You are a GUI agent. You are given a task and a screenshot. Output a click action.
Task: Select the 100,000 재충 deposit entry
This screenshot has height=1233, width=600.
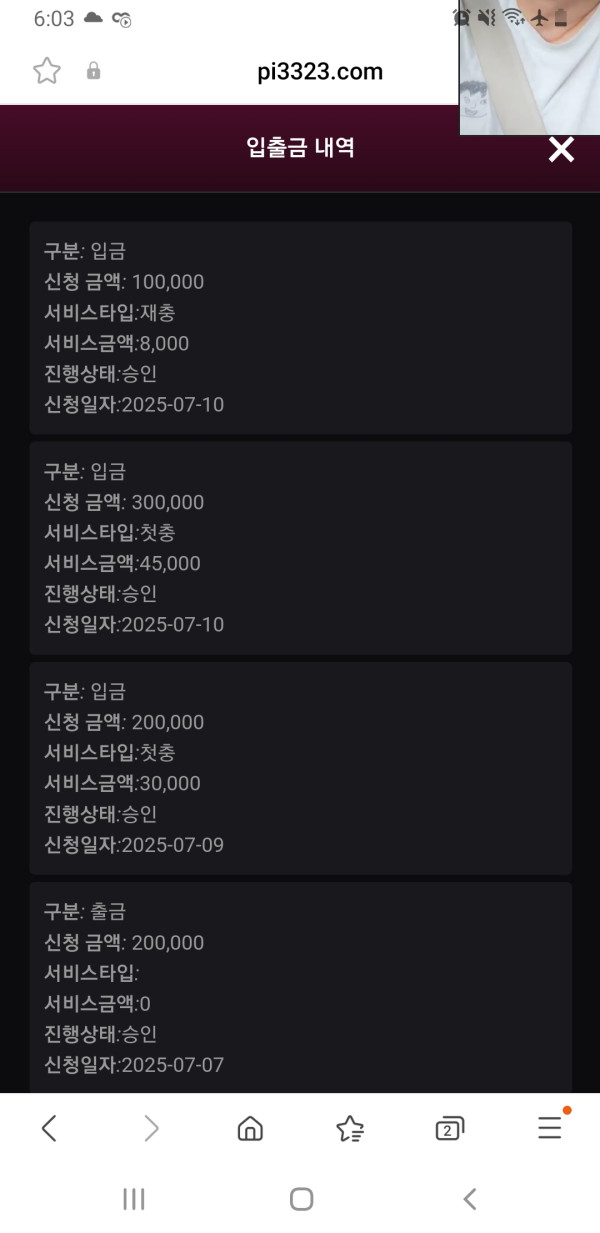(x=300, y=328)
